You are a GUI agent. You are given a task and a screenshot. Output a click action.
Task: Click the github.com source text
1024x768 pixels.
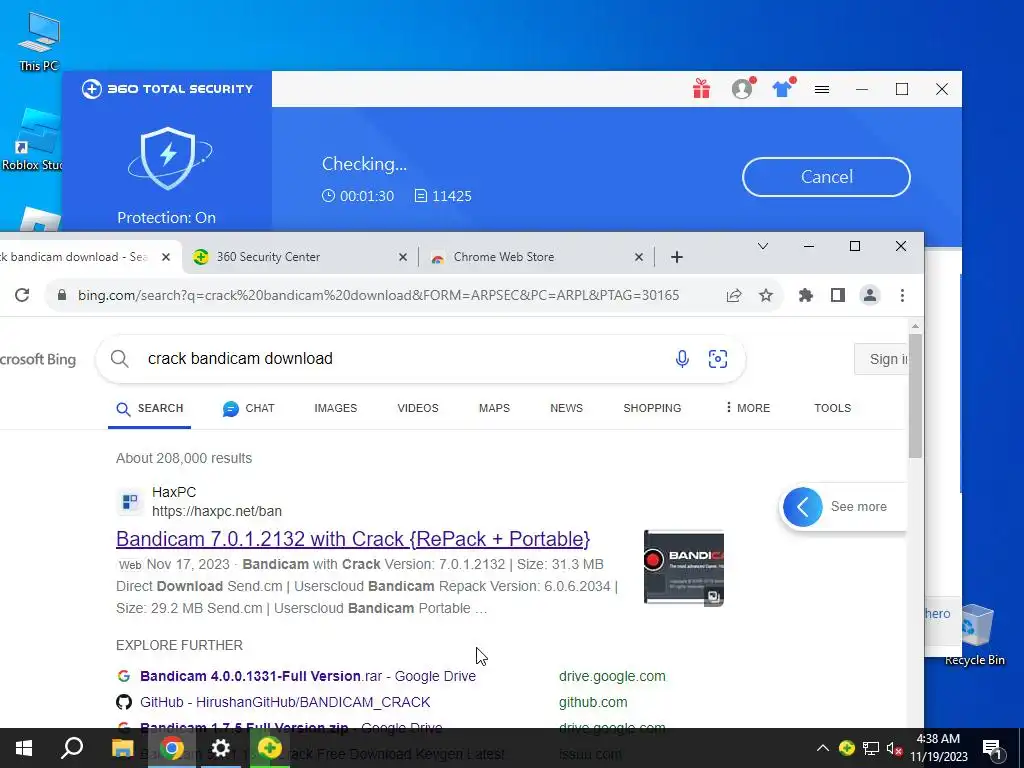pos(593,703)
